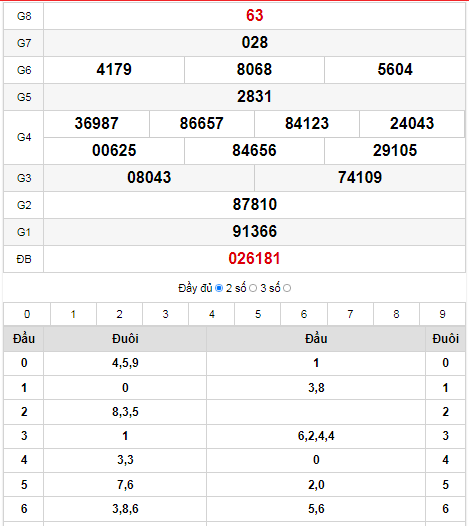The height and width of the screenshot is (526, 469).
Task: Choose digit filter tab 3
Action: 165,314
